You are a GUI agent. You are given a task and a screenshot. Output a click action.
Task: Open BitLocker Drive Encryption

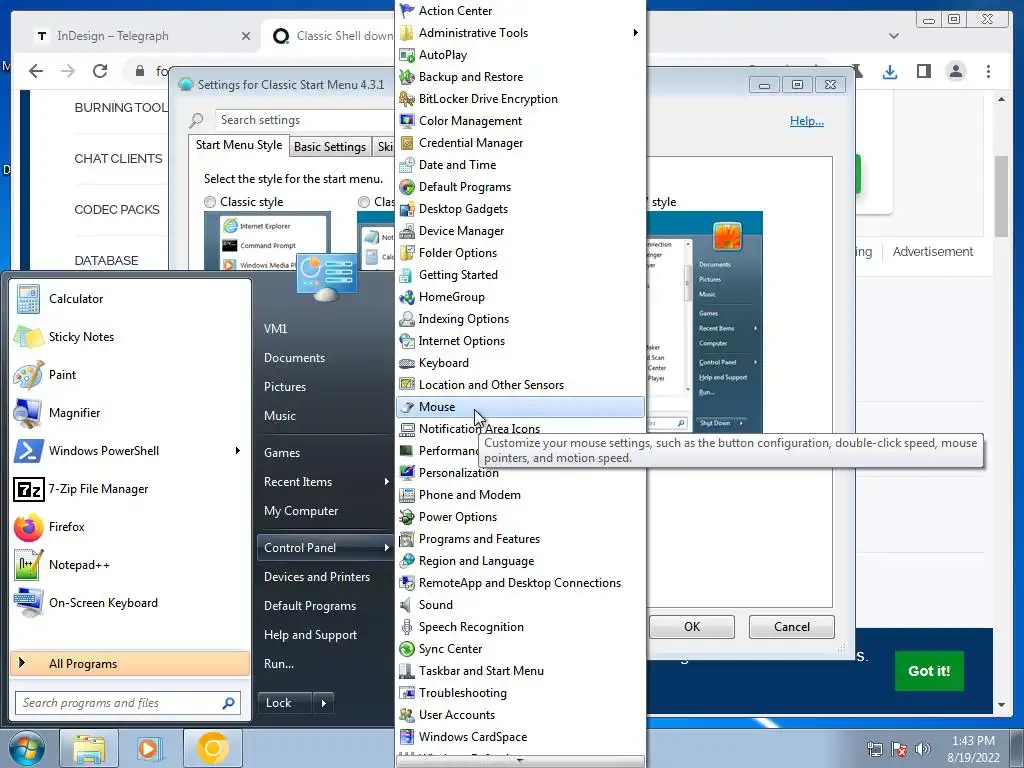coord(520,99)
